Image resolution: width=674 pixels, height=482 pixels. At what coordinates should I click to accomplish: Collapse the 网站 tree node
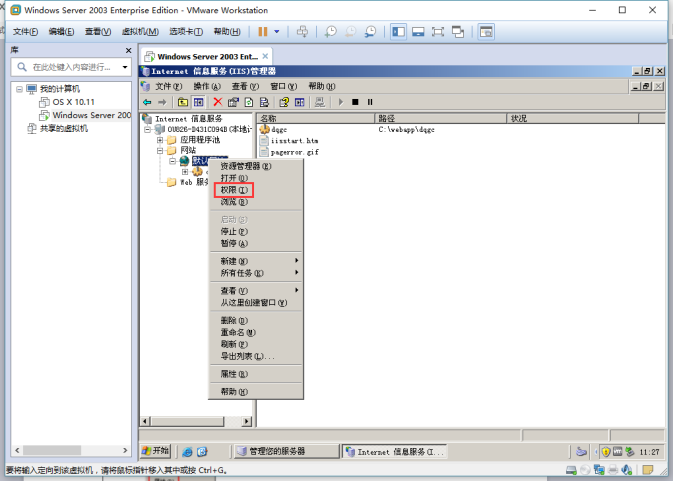pyautogui.click(x=160, y=150)
